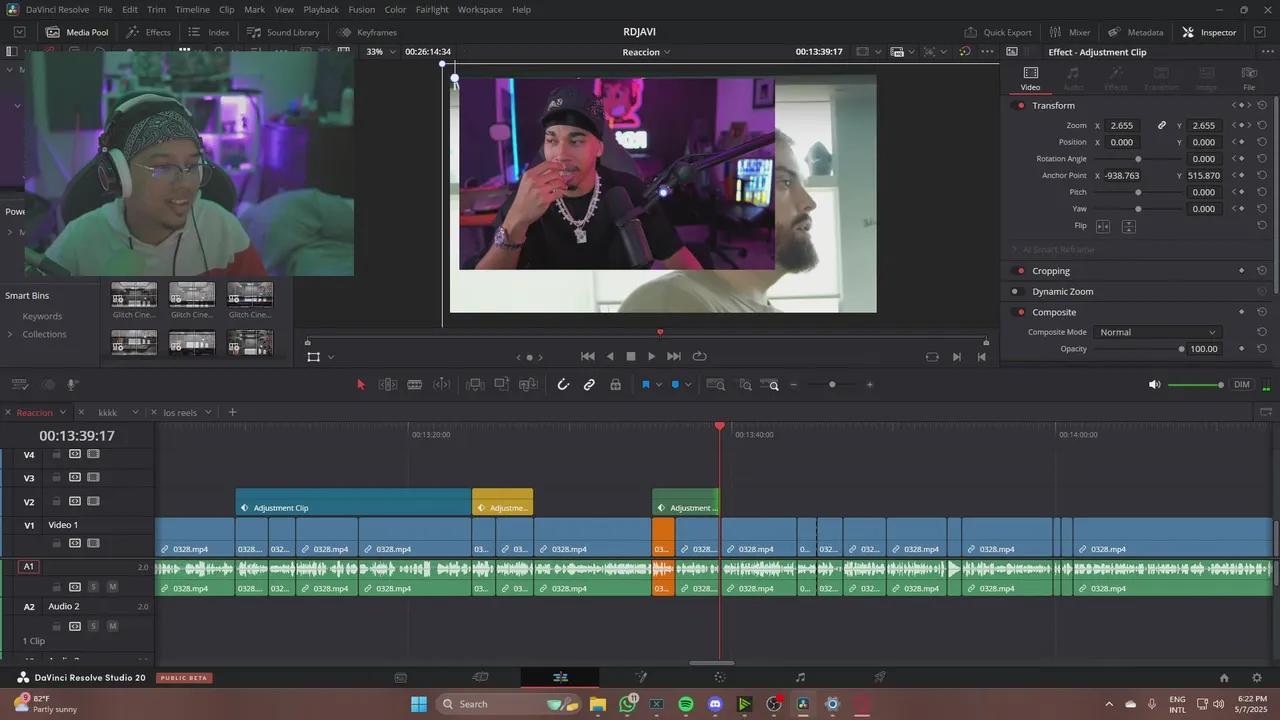Click the DIM audio button
1280x720 pixels.
pos(1242,385)
